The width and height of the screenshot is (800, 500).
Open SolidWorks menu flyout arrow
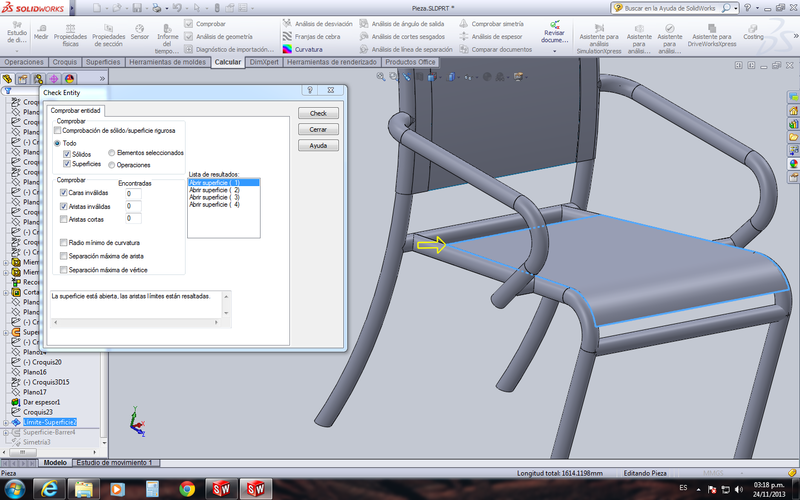pos(72,8)
